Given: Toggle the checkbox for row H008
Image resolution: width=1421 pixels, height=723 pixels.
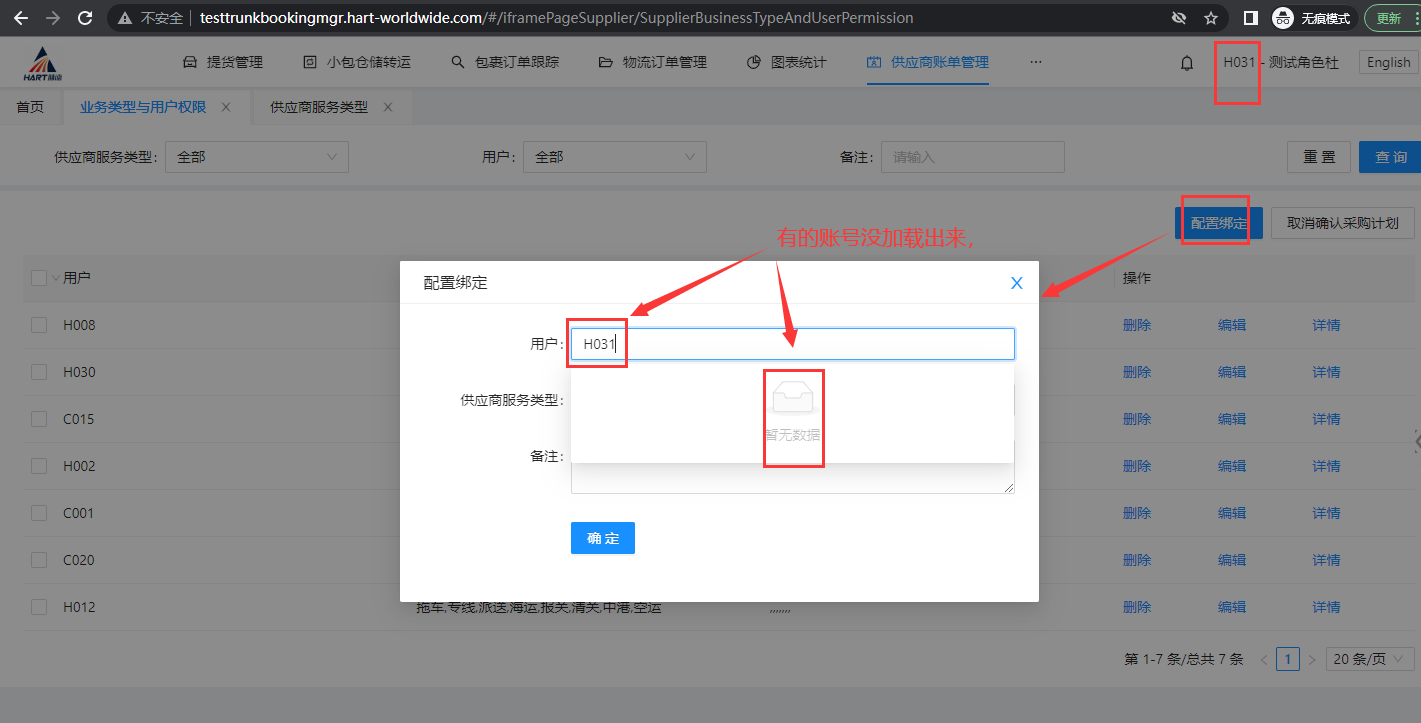Looking at the screenshot, I should 39,325.
